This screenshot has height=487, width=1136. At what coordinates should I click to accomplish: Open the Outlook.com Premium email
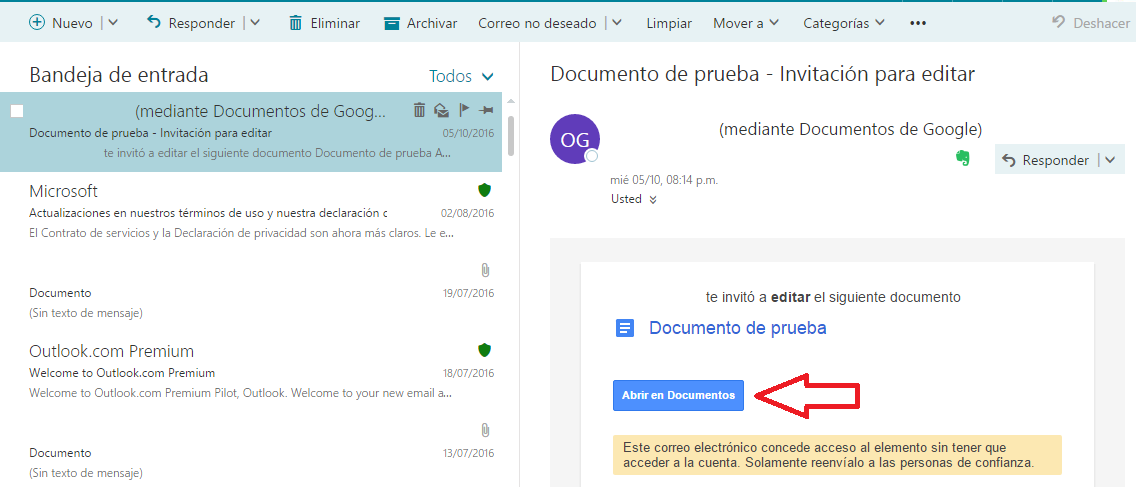251,372
